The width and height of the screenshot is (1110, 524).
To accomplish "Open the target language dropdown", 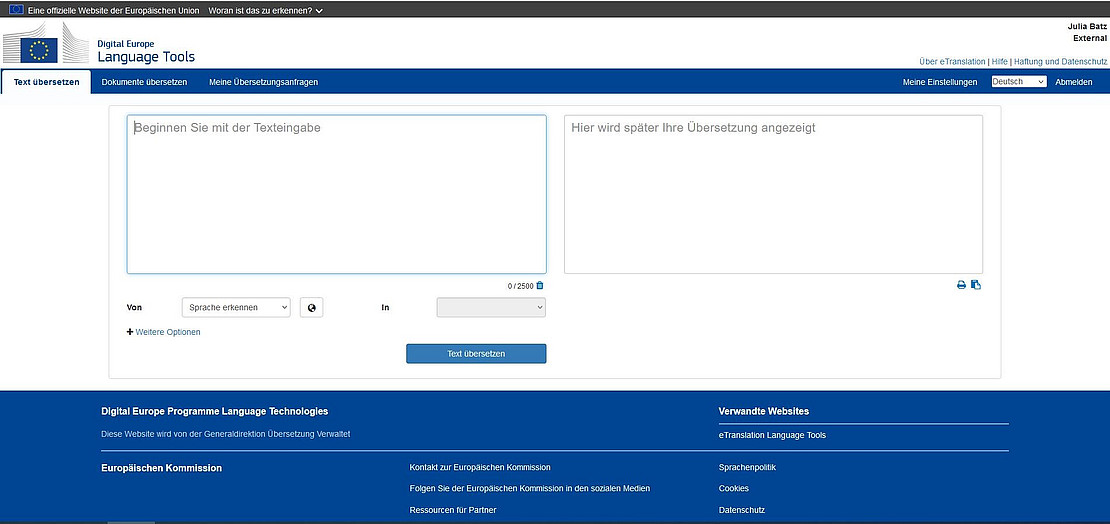I will (491, 308).
